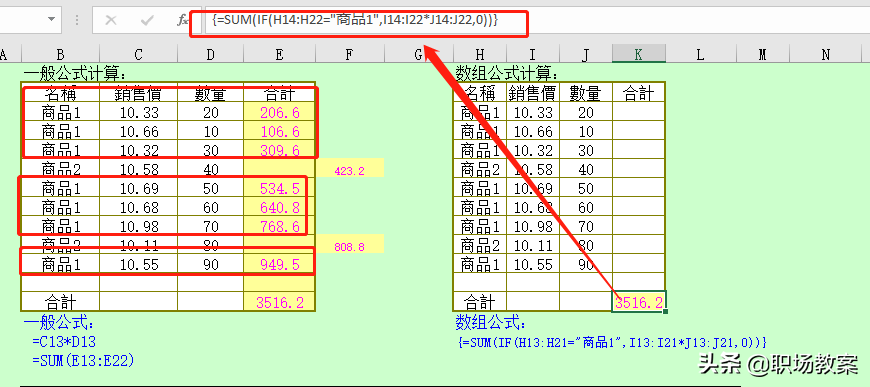The height and width of the screenshot is (387, 870).
Task: Click the left table 數量 header cell
Action: tap(210, 94)
